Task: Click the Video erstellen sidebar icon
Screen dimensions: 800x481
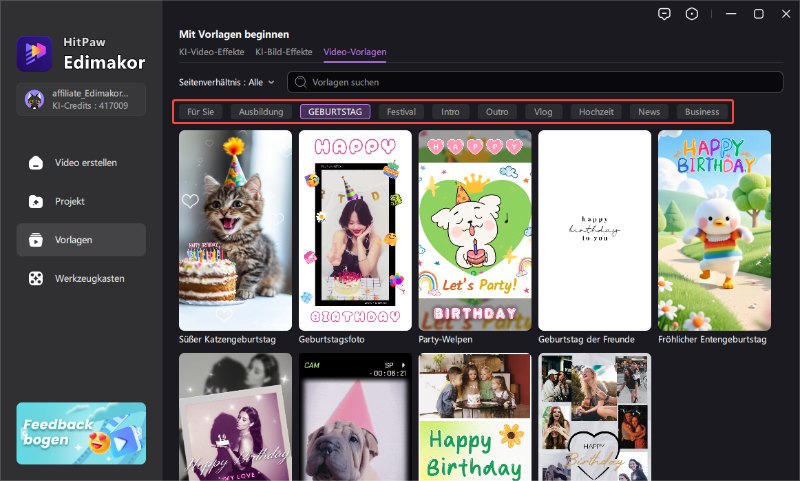Action: tap(36, 163)
